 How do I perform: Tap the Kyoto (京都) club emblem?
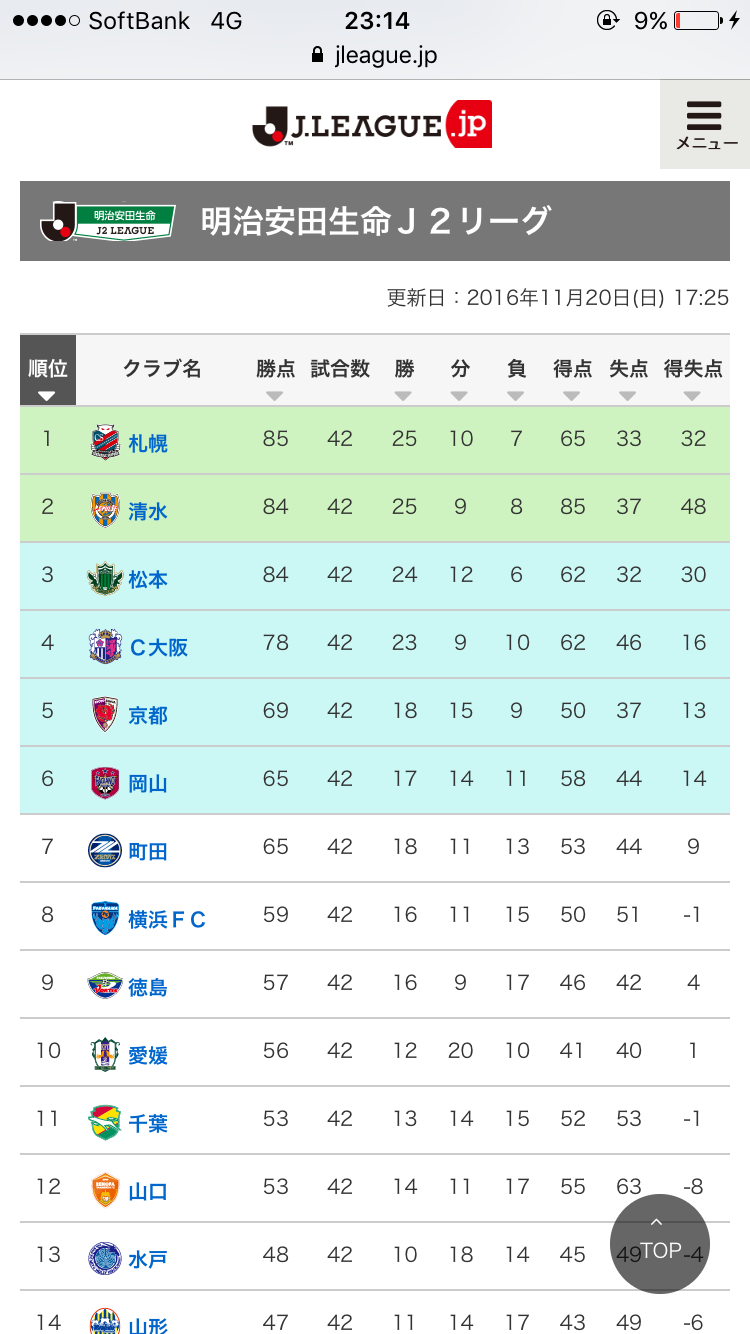coord(104,713)
